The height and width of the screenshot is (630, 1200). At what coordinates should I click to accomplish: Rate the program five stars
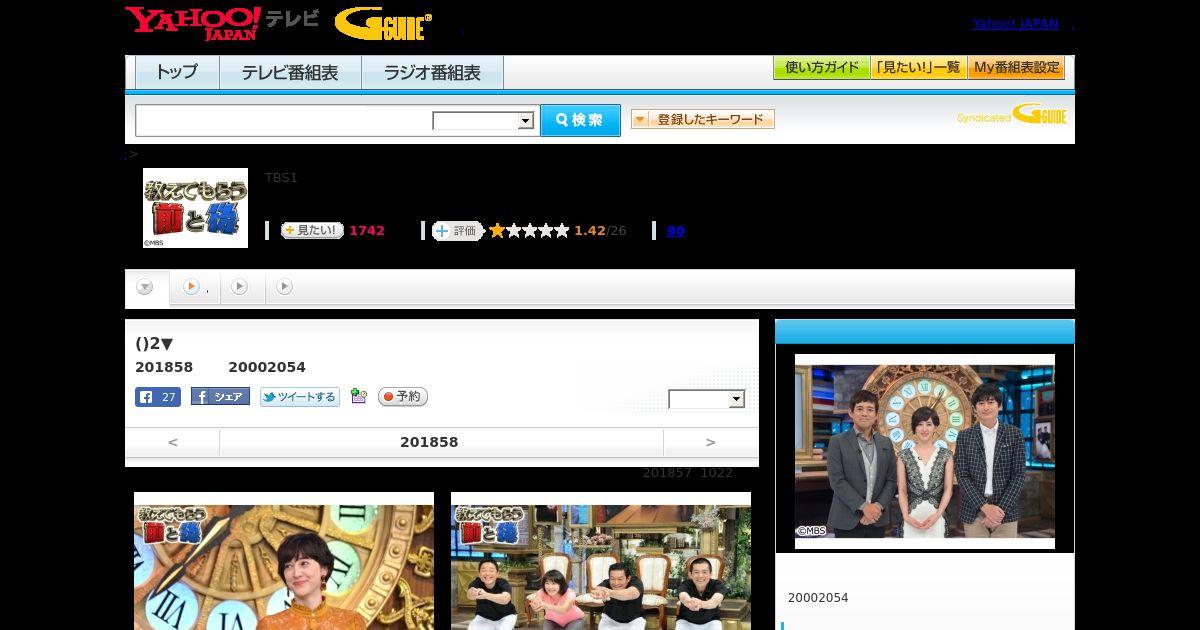[x=561, y=231]
